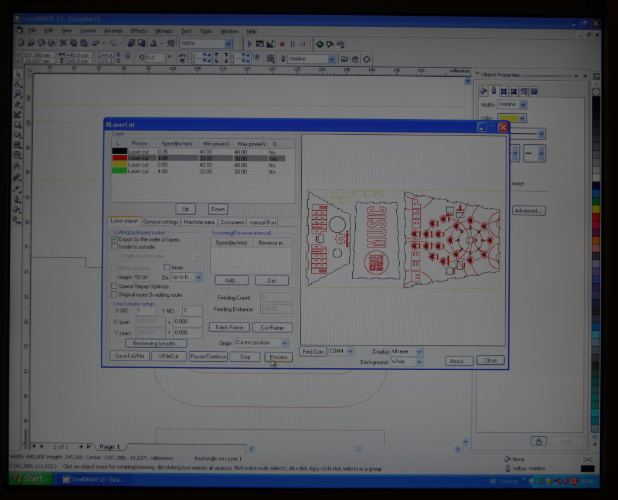This screenshot has width=618, height=500.
Task: Switch to the Document tab in RLaserCut
Action: (x=232, y=222)
